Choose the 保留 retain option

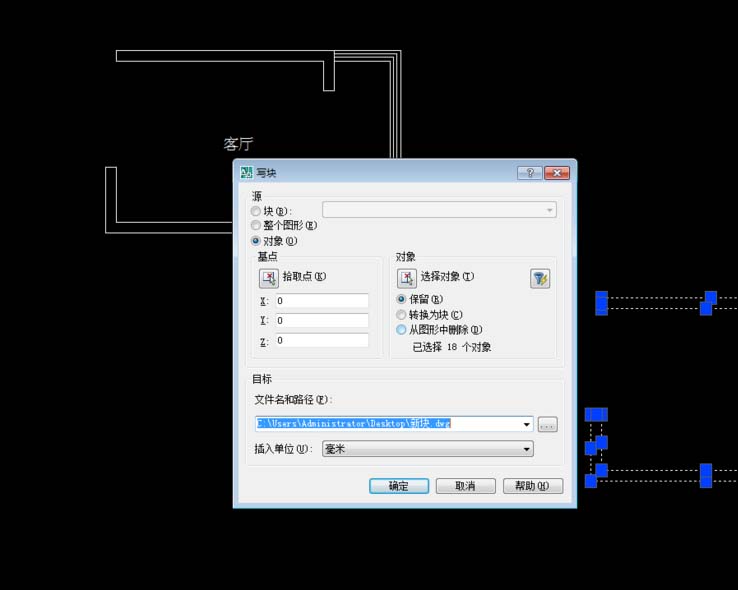click(401, 299)
